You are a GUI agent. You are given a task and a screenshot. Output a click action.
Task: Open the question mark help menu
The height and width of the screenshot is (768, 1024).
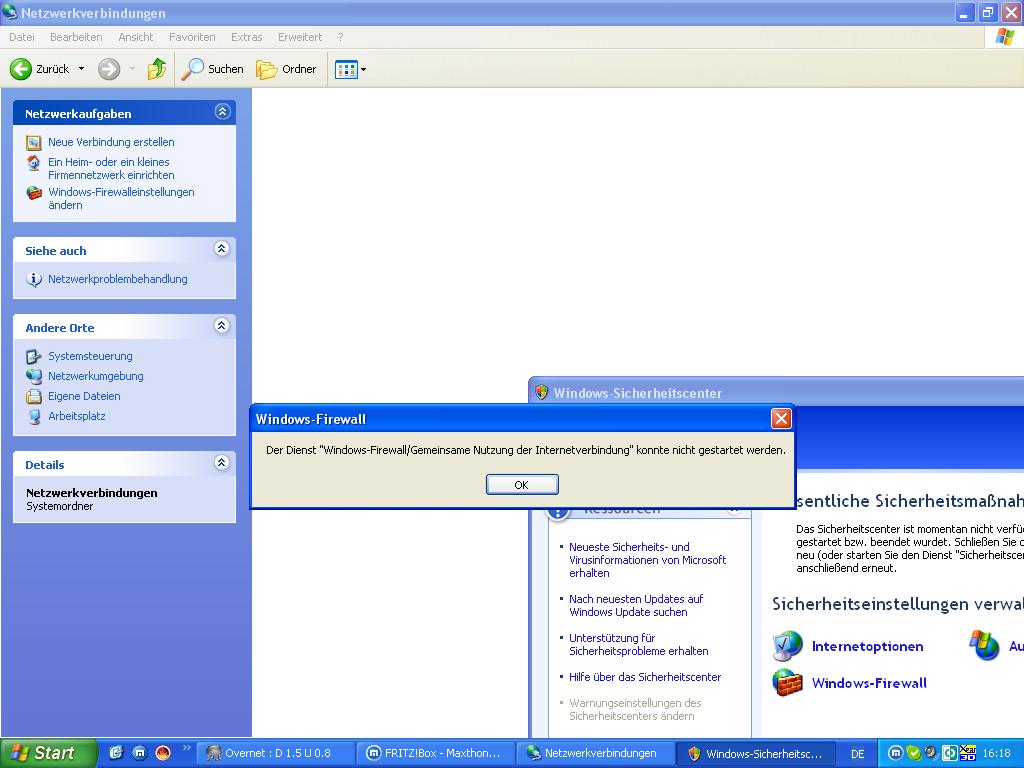click(x=340, y=37)
